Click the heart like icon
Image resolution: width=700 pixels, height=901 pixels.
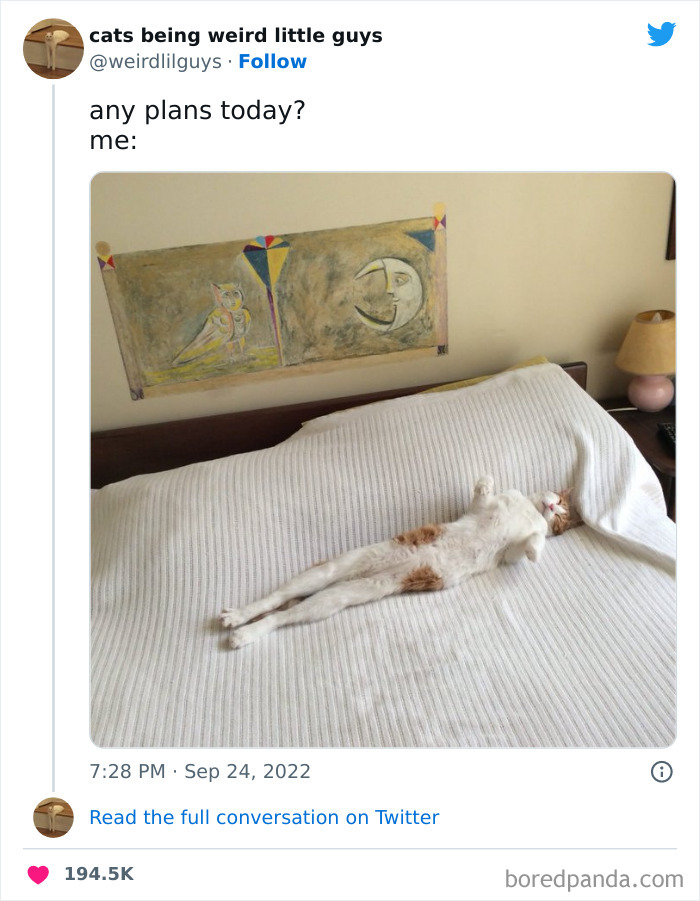point(38,874)
